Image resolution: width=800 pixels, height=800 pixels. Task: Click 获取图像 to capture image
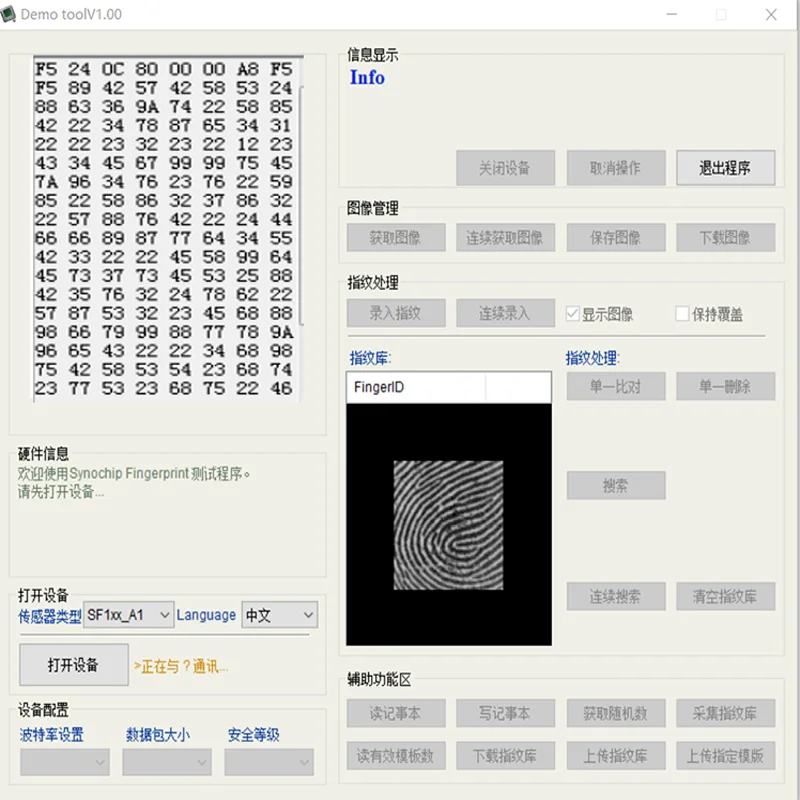[396, 237]
